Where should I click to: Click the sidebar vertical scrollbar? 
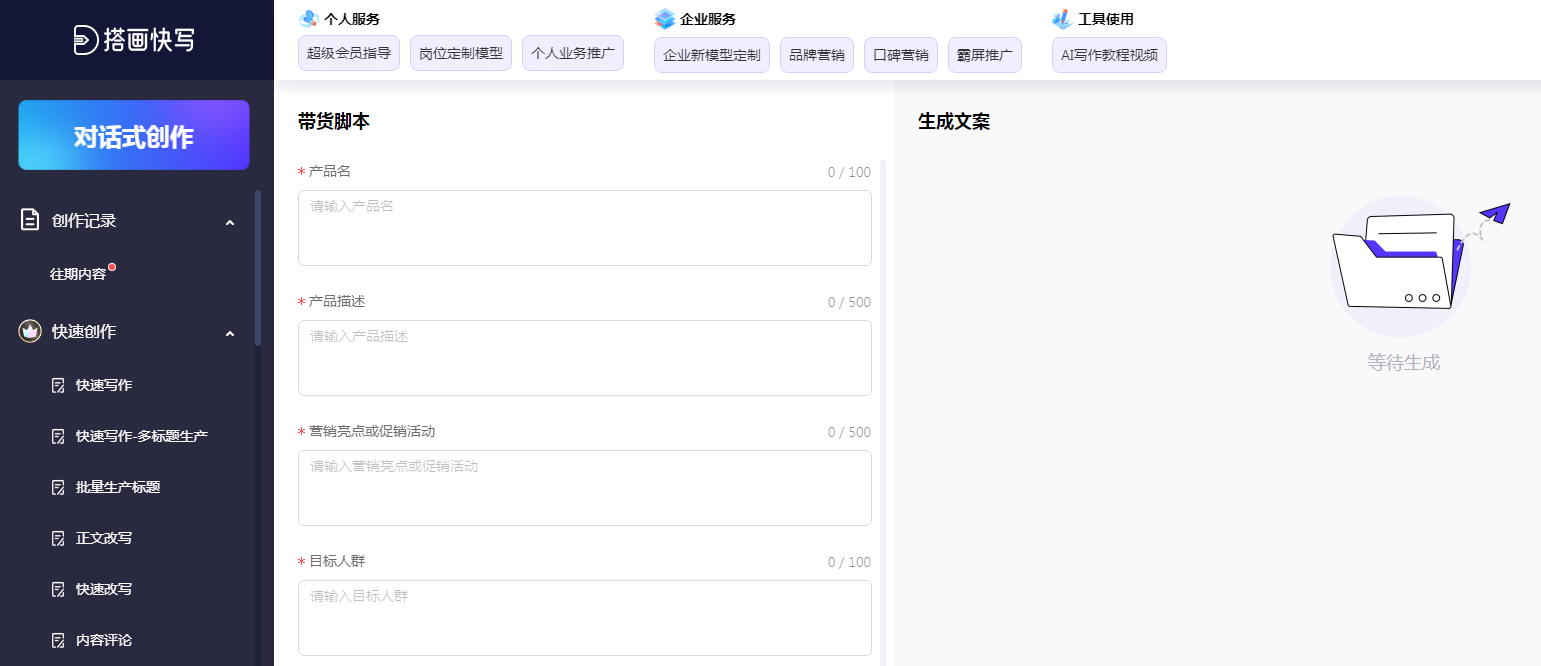[258, 268]
